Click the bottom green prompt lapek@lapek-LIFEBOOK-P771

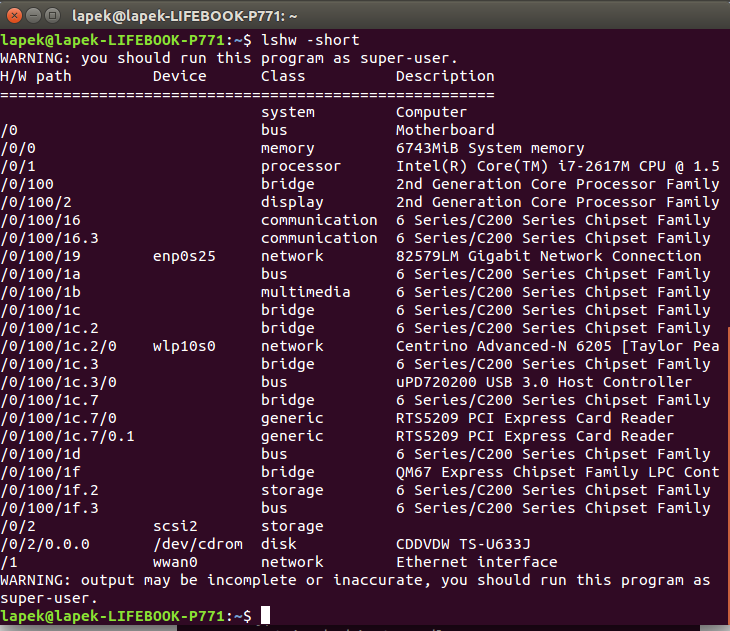click(113, 616)
